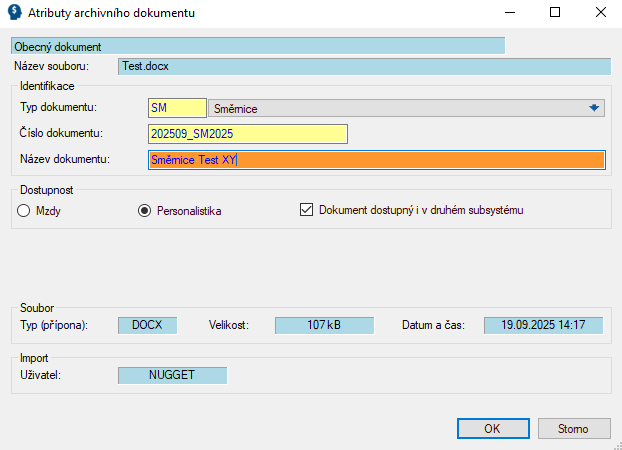
Task: Focus the Číslo dokumentu field
Action: click(247, 134)
